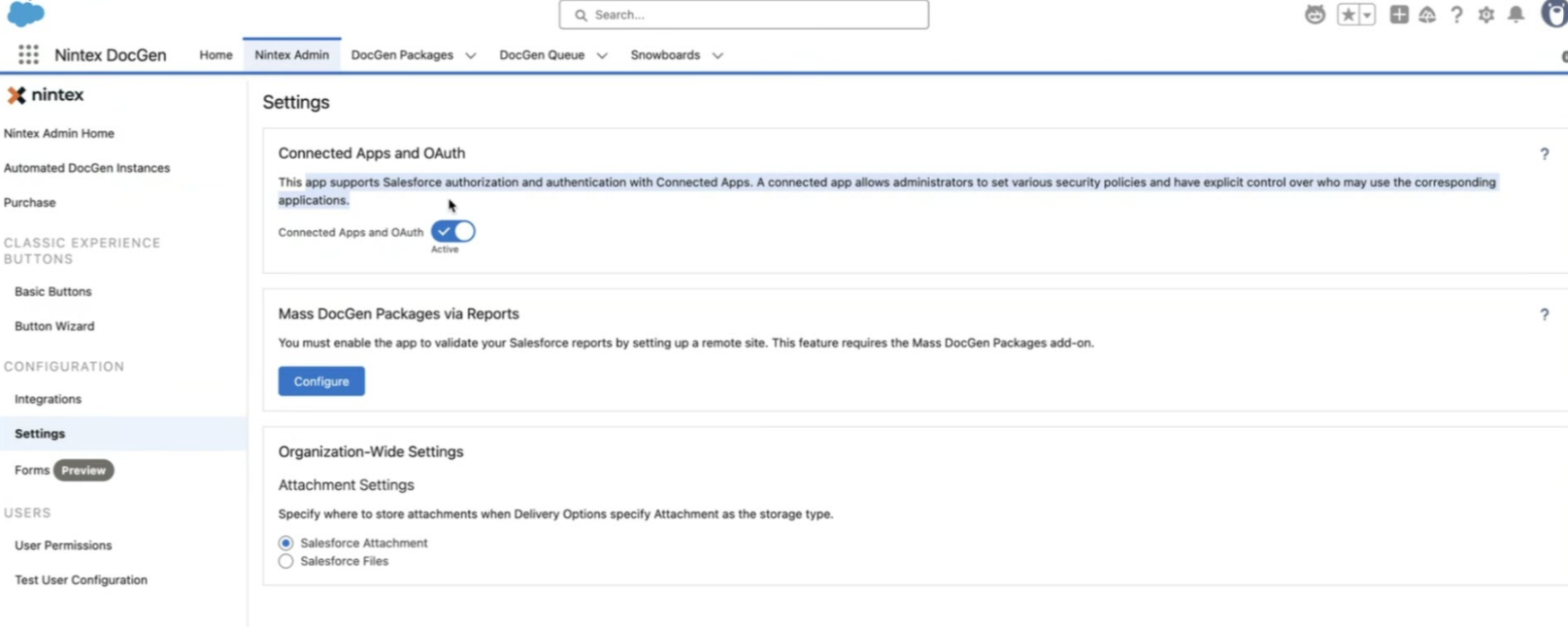Click the search magnifier icon
The image size is (1568, 627).
[581, 15]
